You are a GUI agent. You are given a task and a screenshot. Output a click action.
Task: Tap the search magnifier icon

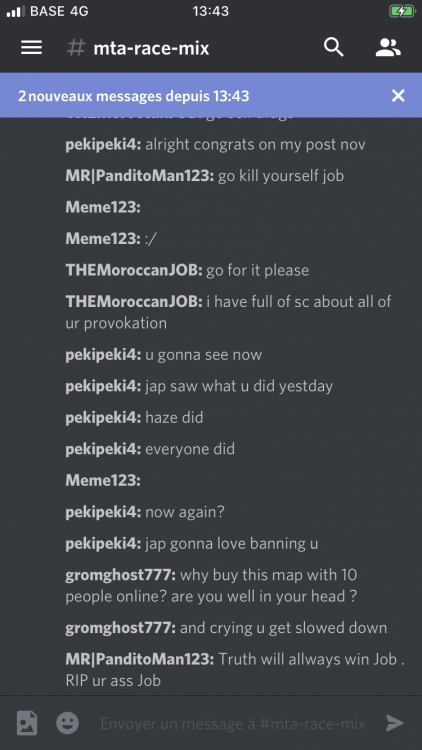(x=333, y=48)
